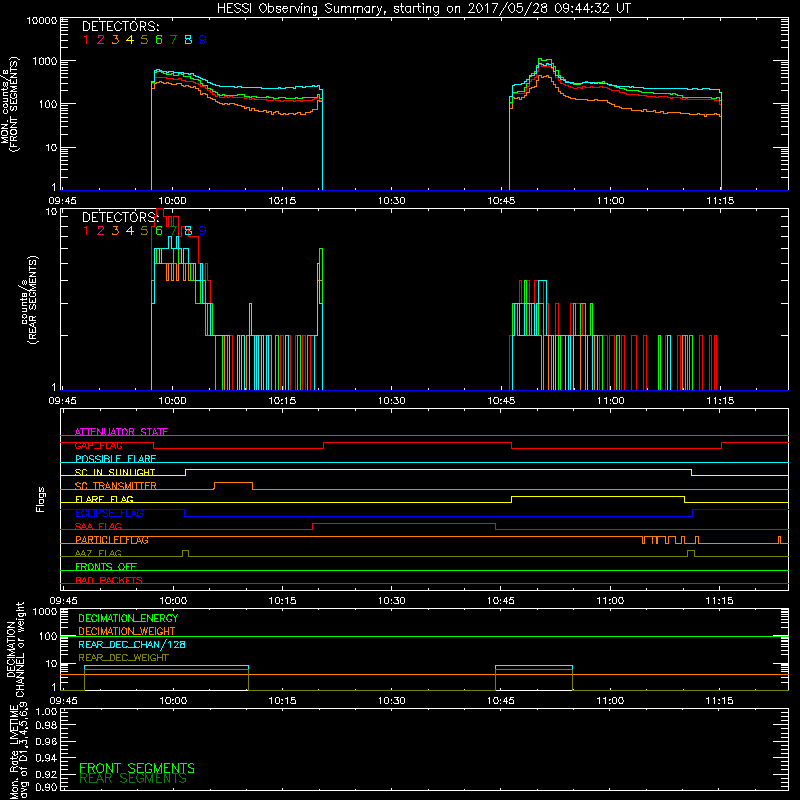Click the raised SAA_FLAG segment between 10:19 and 10:44
This screenshot has width=800, height=800.
point(404,523)
